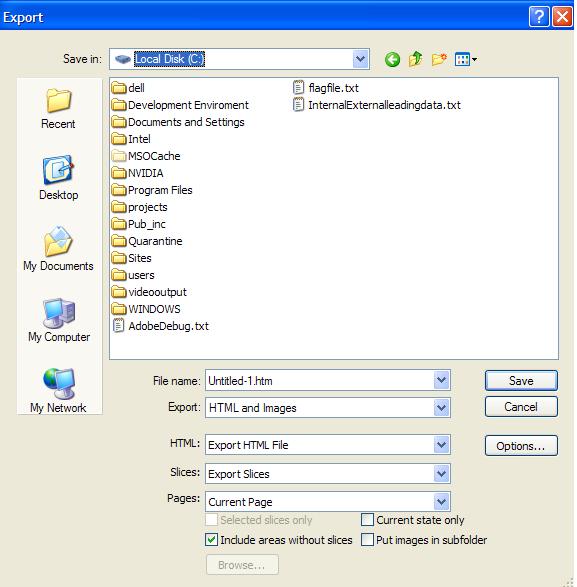Select the WINDOWS folder

click(x=146, y=309)
